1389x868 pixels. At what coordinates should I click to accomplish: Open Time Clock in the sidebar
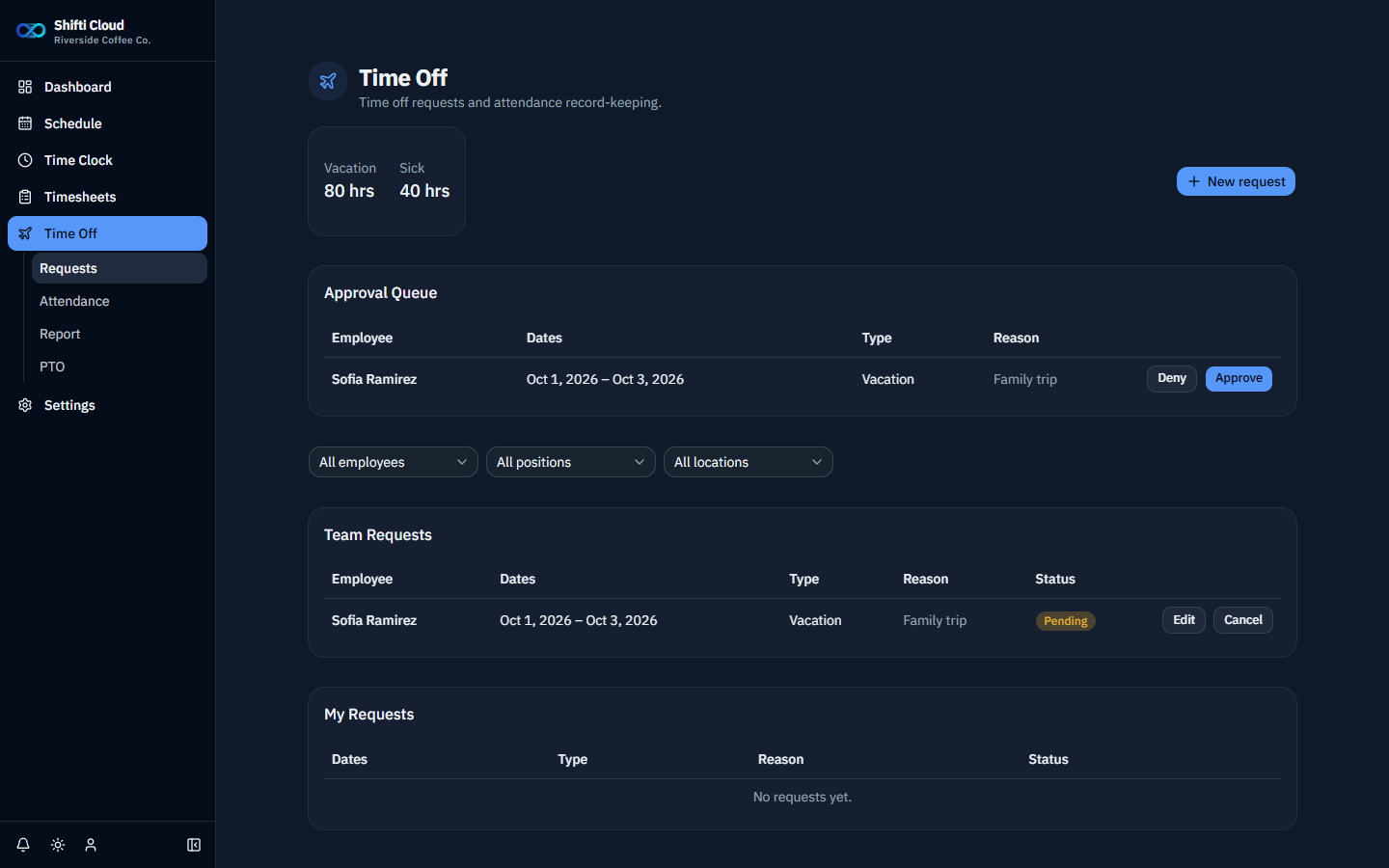coord(107,160)
